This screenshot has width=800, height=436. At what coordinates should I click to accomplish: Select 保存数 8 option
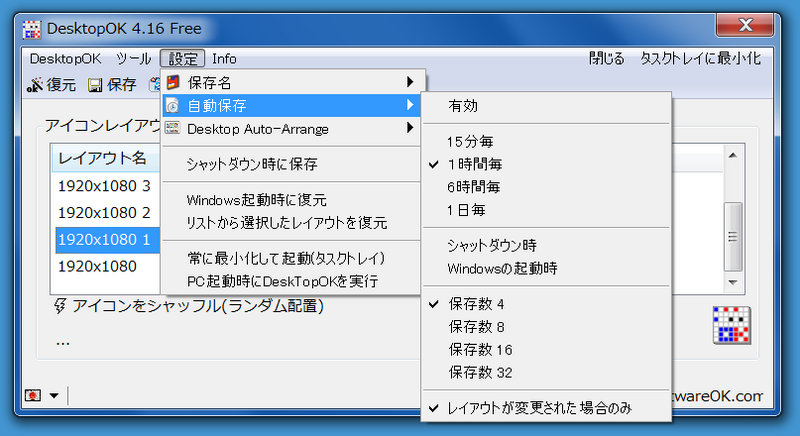tap(546, 327)
